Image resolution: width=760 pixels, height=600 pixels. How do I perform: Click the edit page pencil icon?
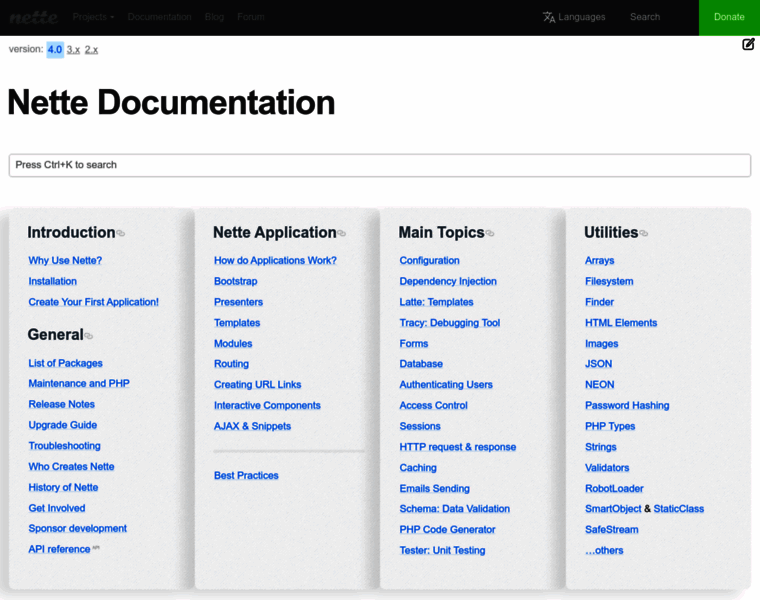coord(748,44)
